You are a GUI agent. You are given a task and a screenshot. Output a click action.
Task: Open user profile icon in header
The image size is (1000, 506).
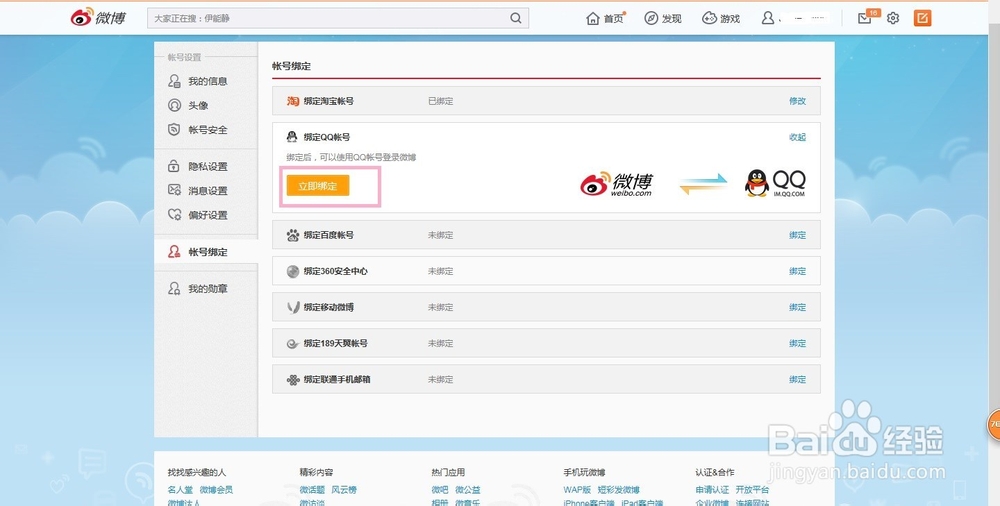click(x=768, y=19)
